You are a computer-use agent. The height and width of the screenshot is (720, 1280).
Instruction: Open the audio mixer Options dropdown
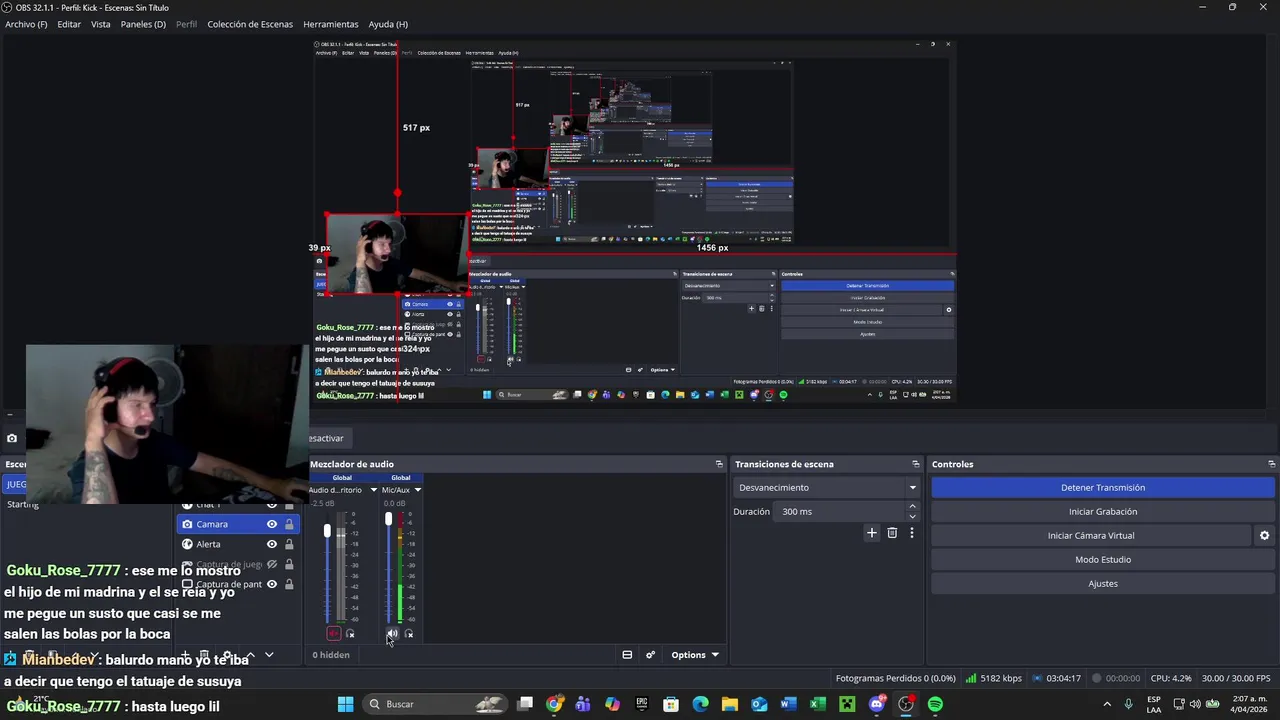pos(694,655)
